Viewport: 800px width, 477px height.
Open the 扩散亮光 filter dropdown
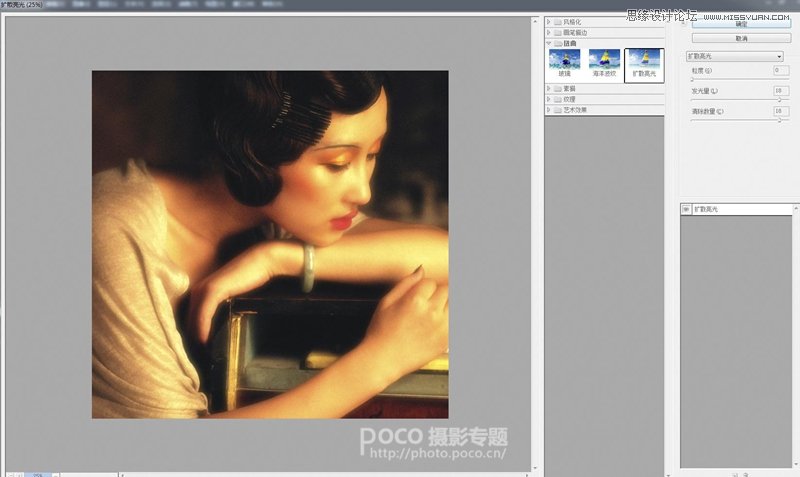coord(734,56)
